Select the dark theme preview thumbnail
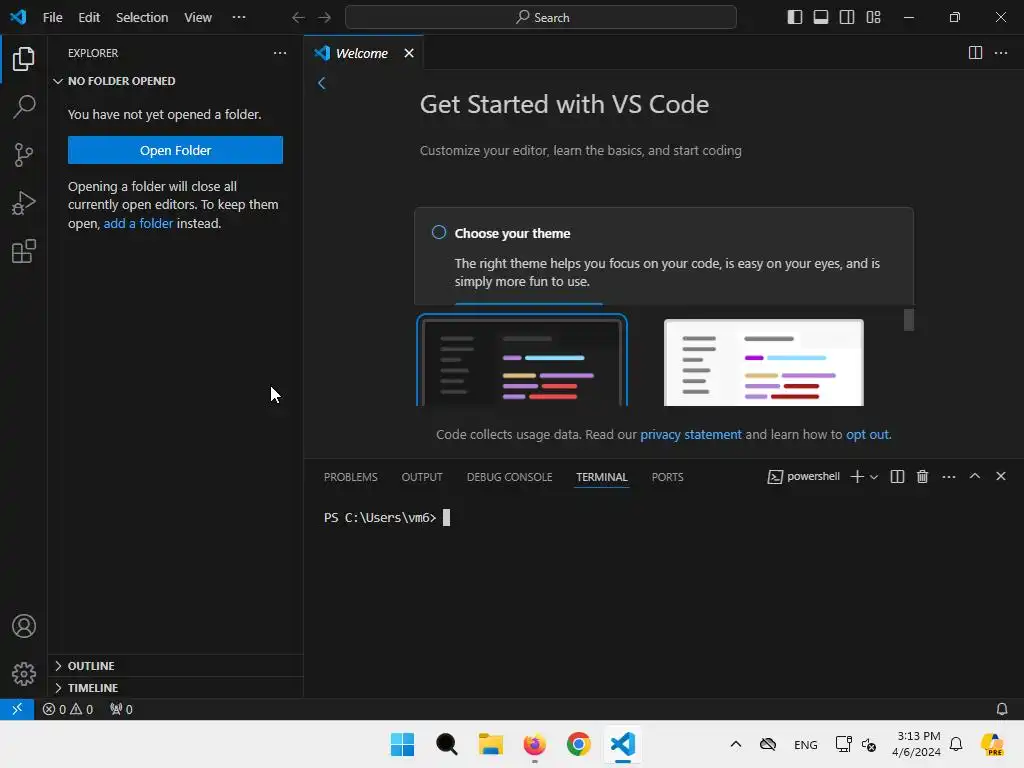This screenshot has height=768, width=1024. pyautogui.click(x=522, y=360)
